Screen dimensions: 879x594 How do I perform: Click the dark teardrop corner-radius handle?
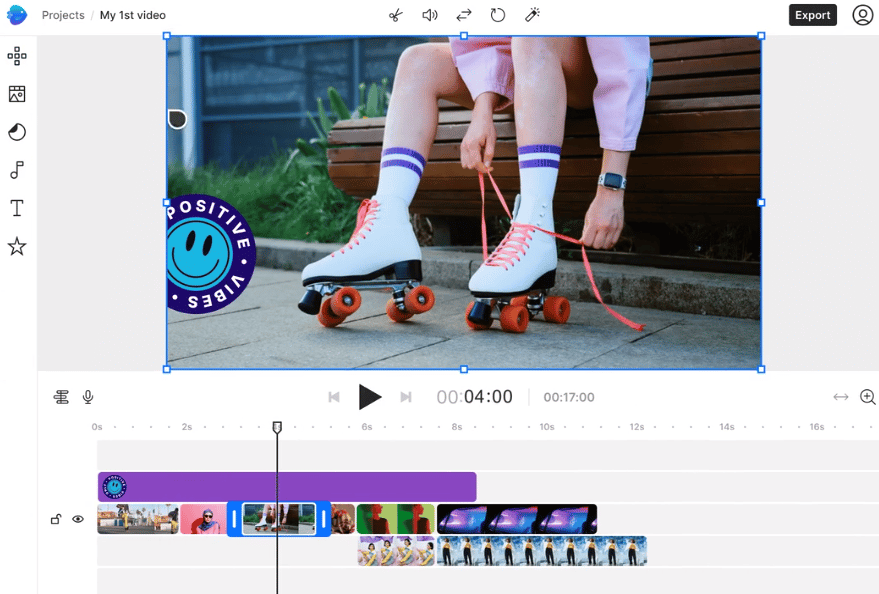[177, 119]
